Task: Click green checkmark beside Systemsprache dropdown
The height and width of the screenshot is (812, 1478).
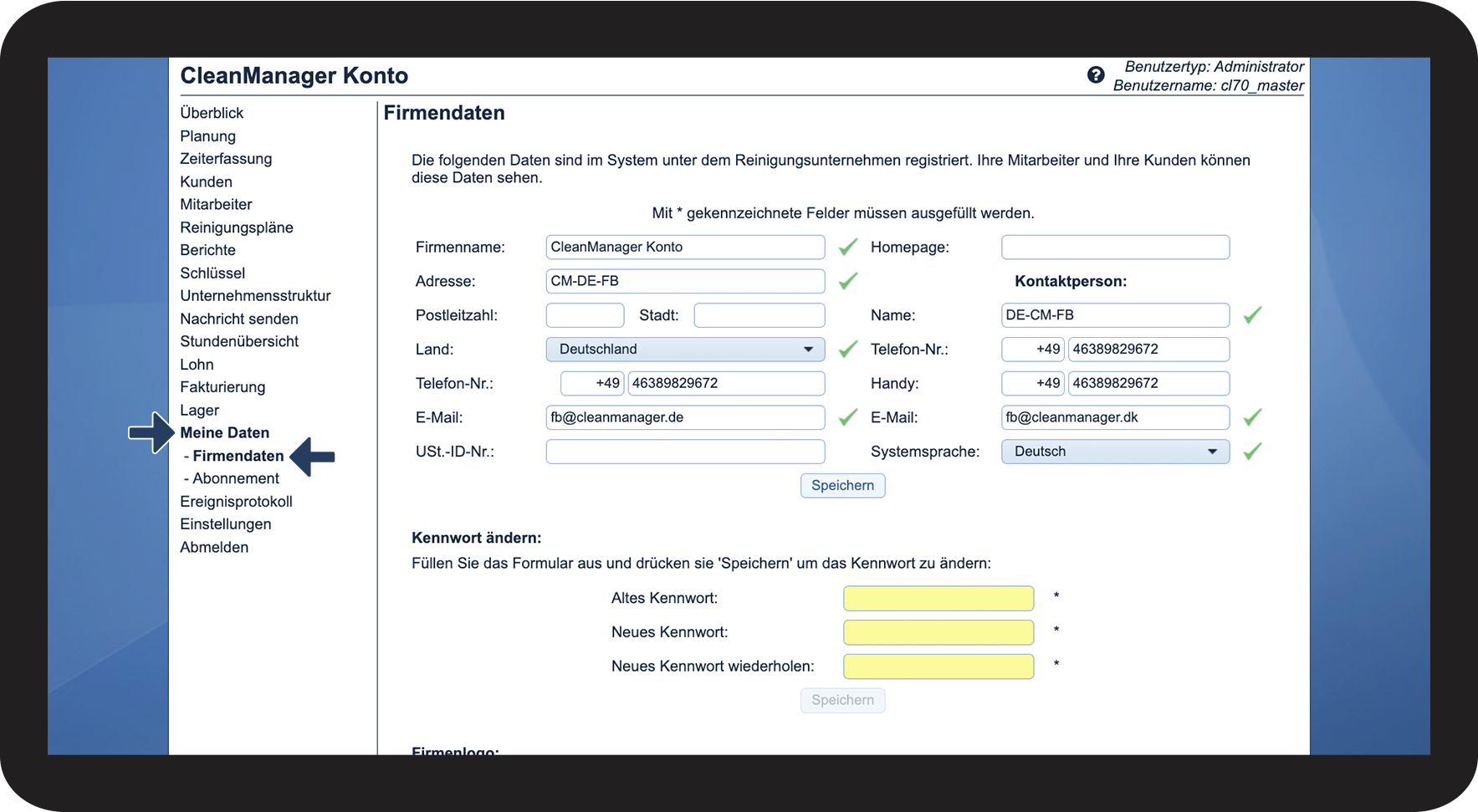Action: pos(1251,452)
